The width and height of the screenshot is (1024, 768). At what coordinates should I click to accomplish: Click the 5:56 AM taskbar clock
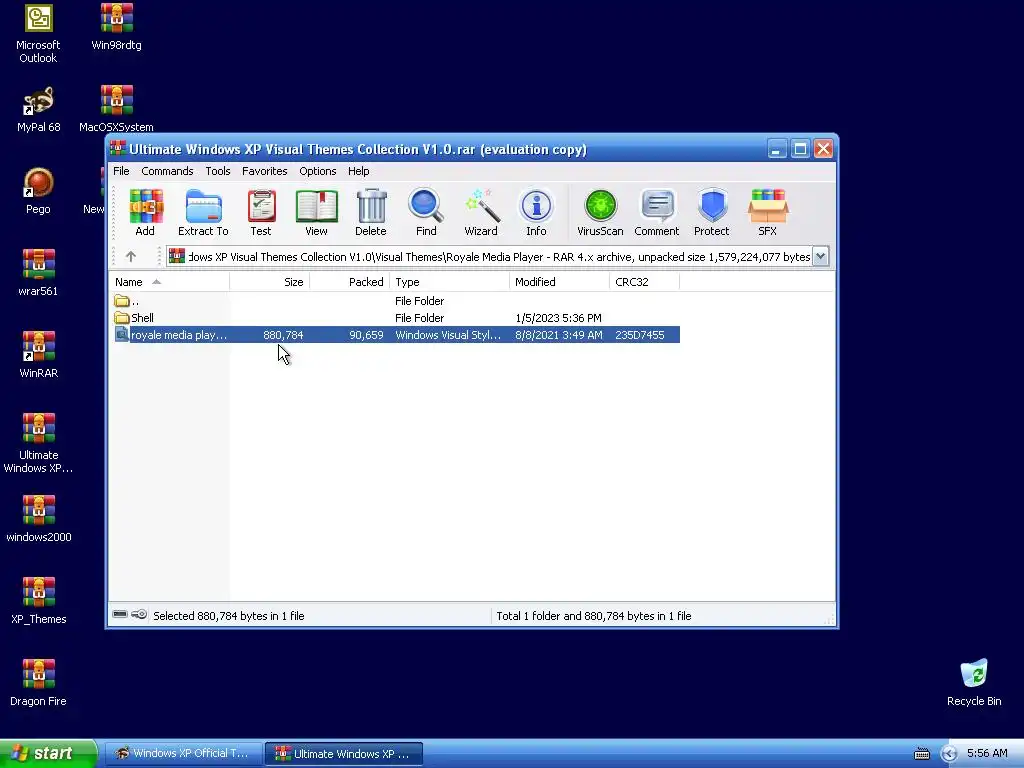coord(987,753)
